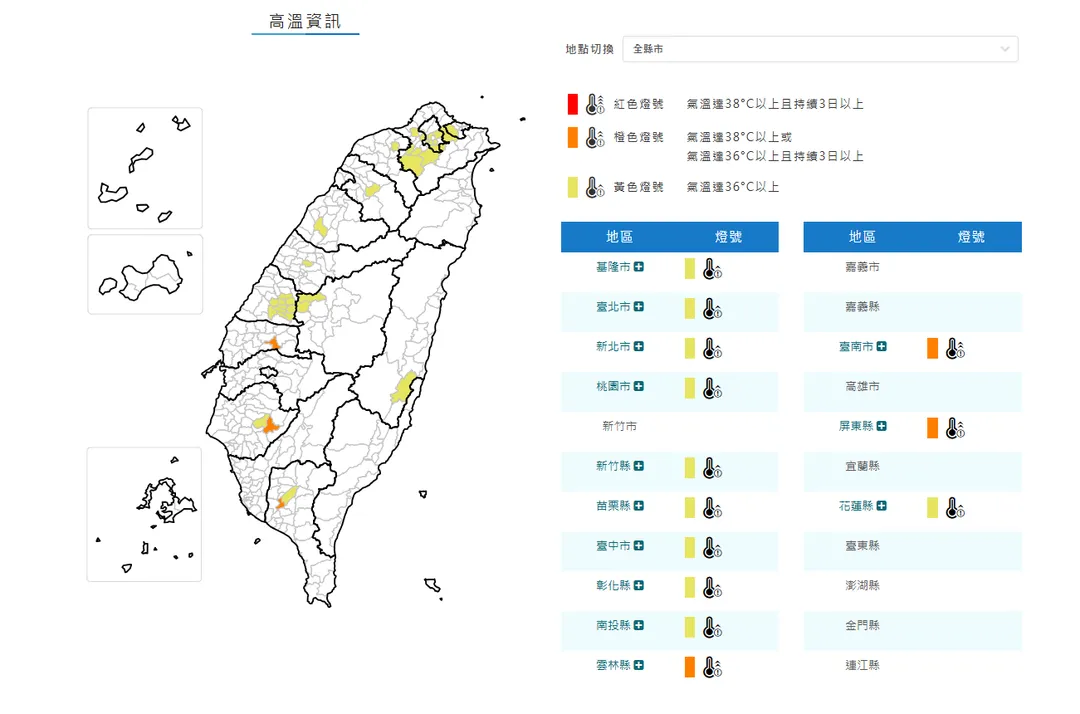The height and width of the screenshot is (714, 1080).
Task: Click the 新竹市 table cell
Action: 619,426
